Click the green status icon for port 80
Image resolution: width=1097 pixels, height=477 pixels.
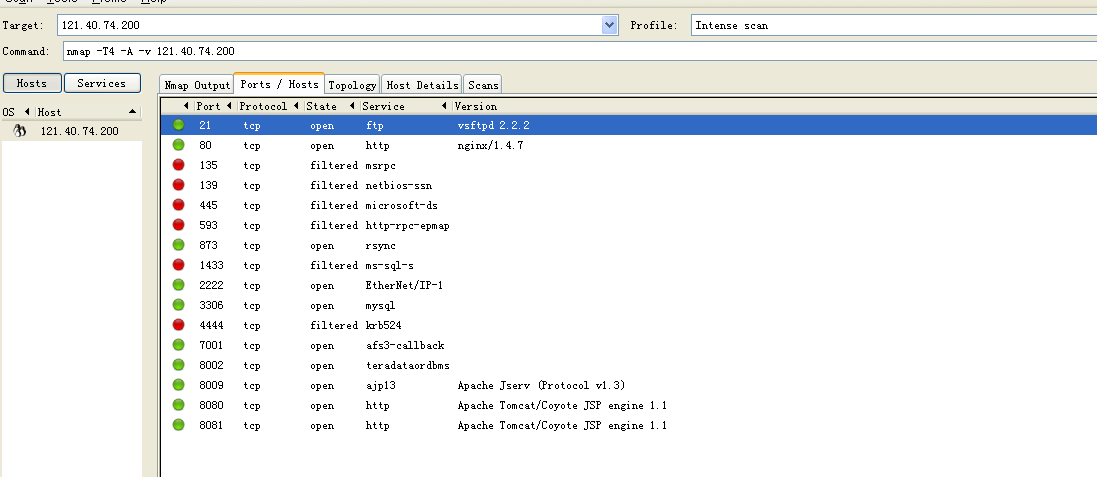coord(178,145)
